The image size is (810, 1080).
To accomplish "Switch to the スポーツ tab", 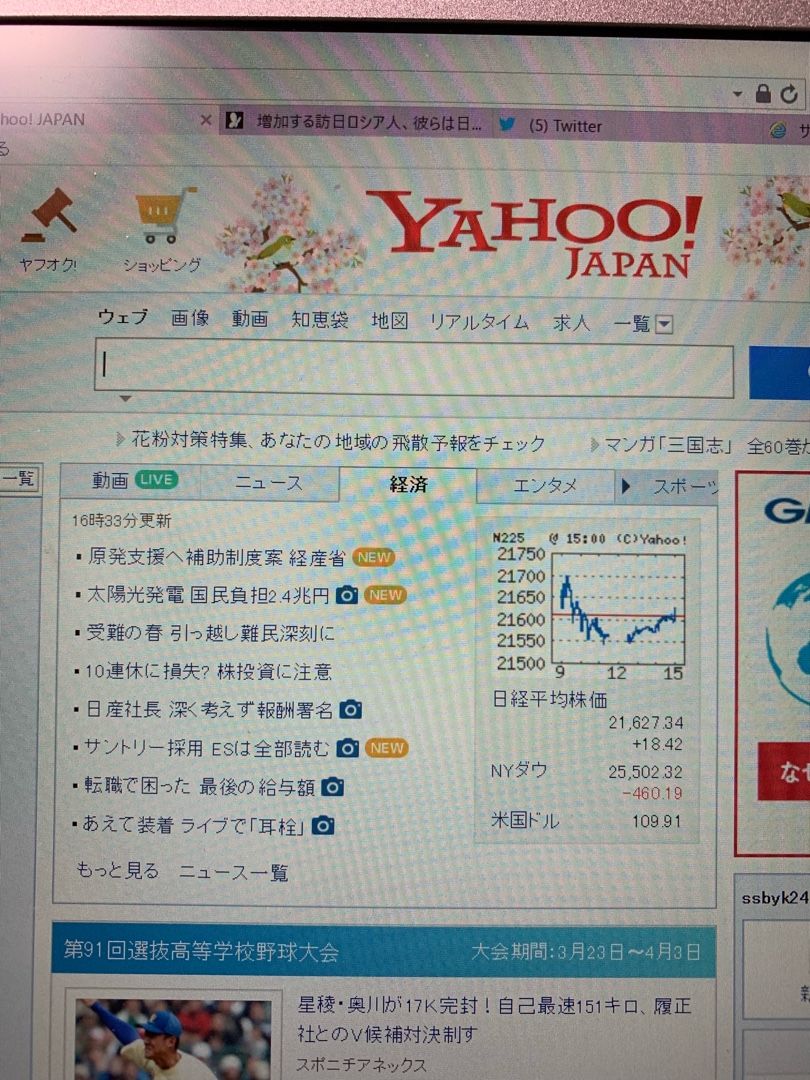I will (685, 486).
